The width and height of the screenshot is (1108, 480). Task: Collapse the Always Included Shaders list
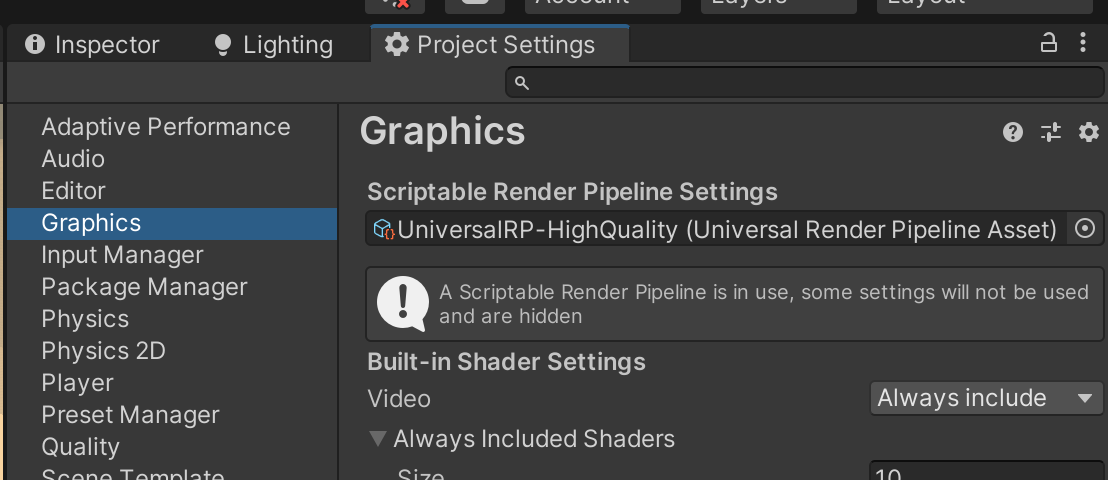[x=378, y=438]
